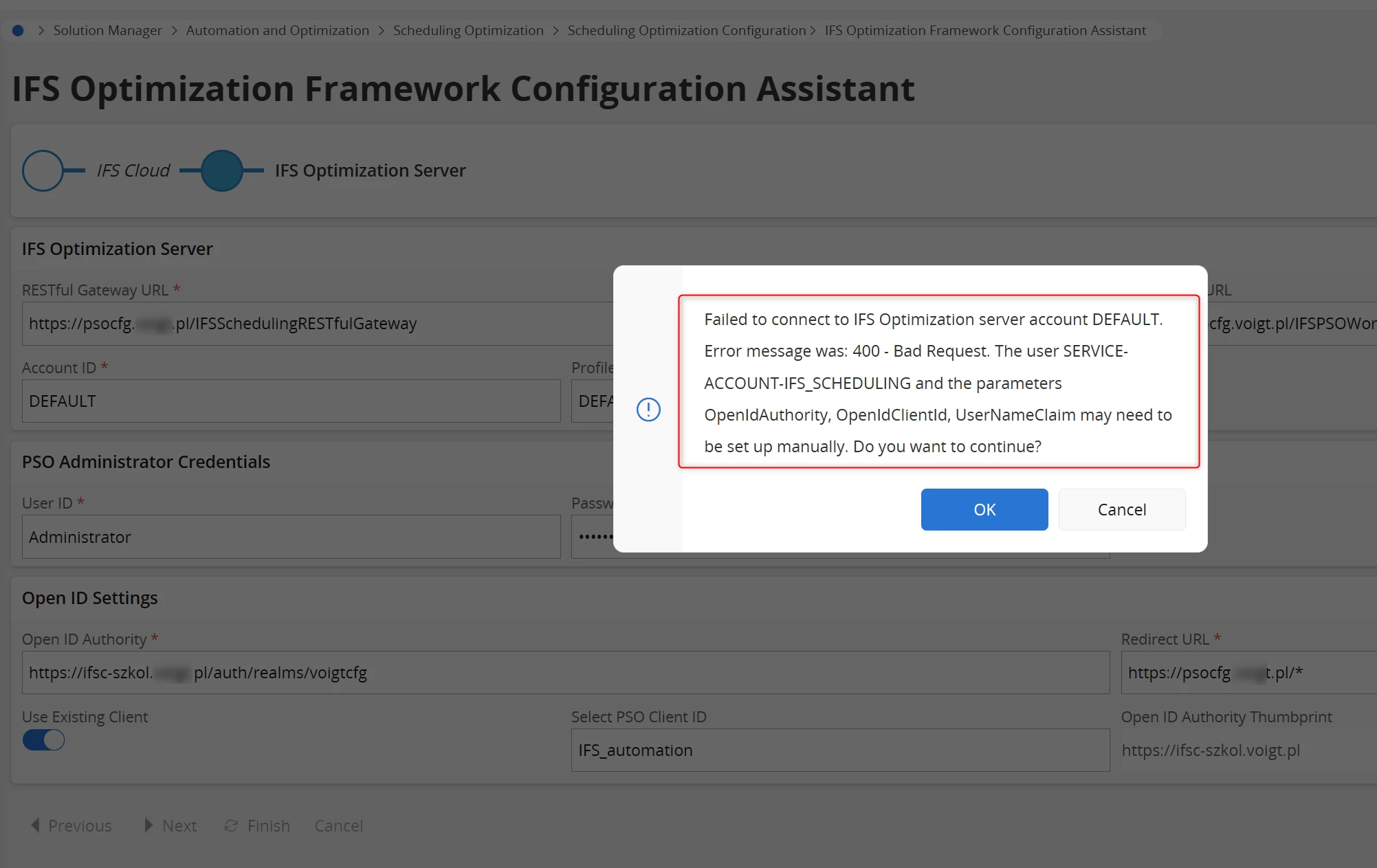The image size is (1377, 868).
Task: Open Automation and Optimization breadcrumb
Action: click(277, 30)
